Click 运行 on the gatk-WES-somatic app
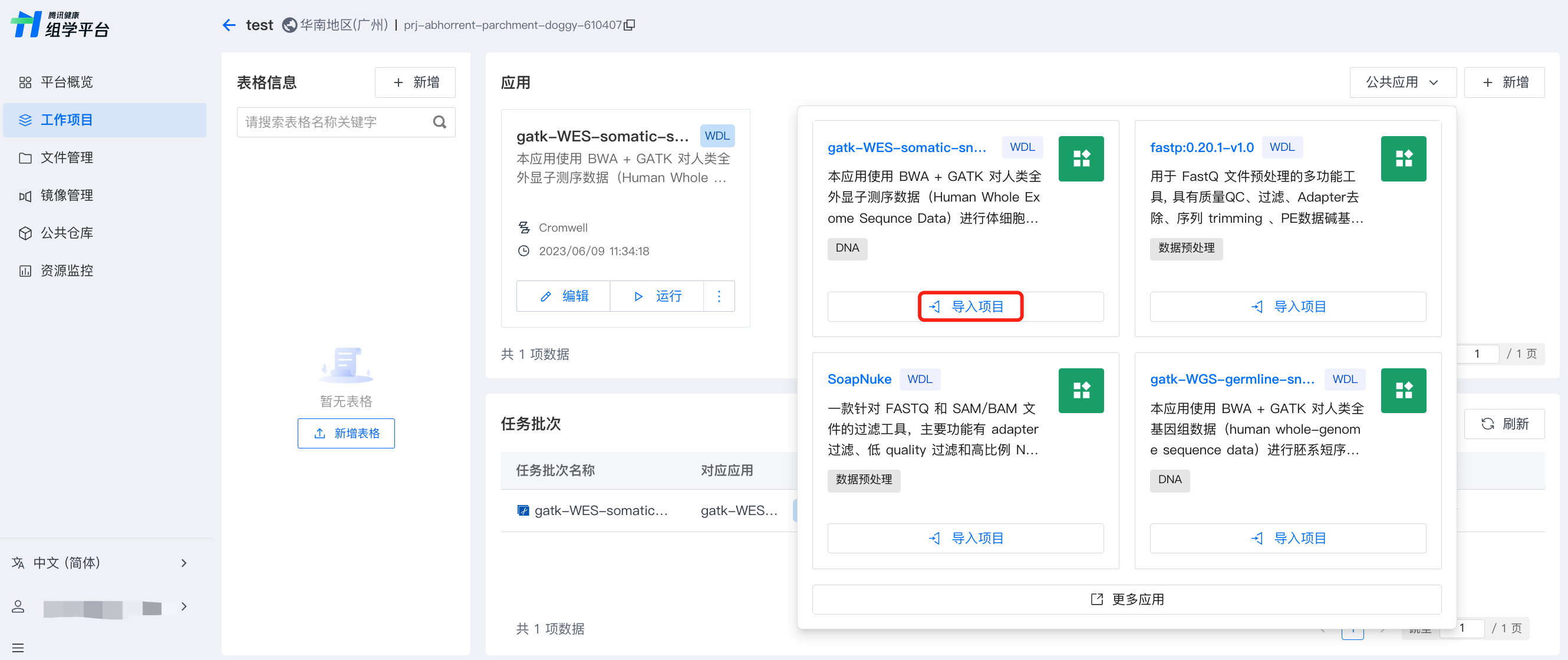1568x660 pixels. (x=657, y=296)
